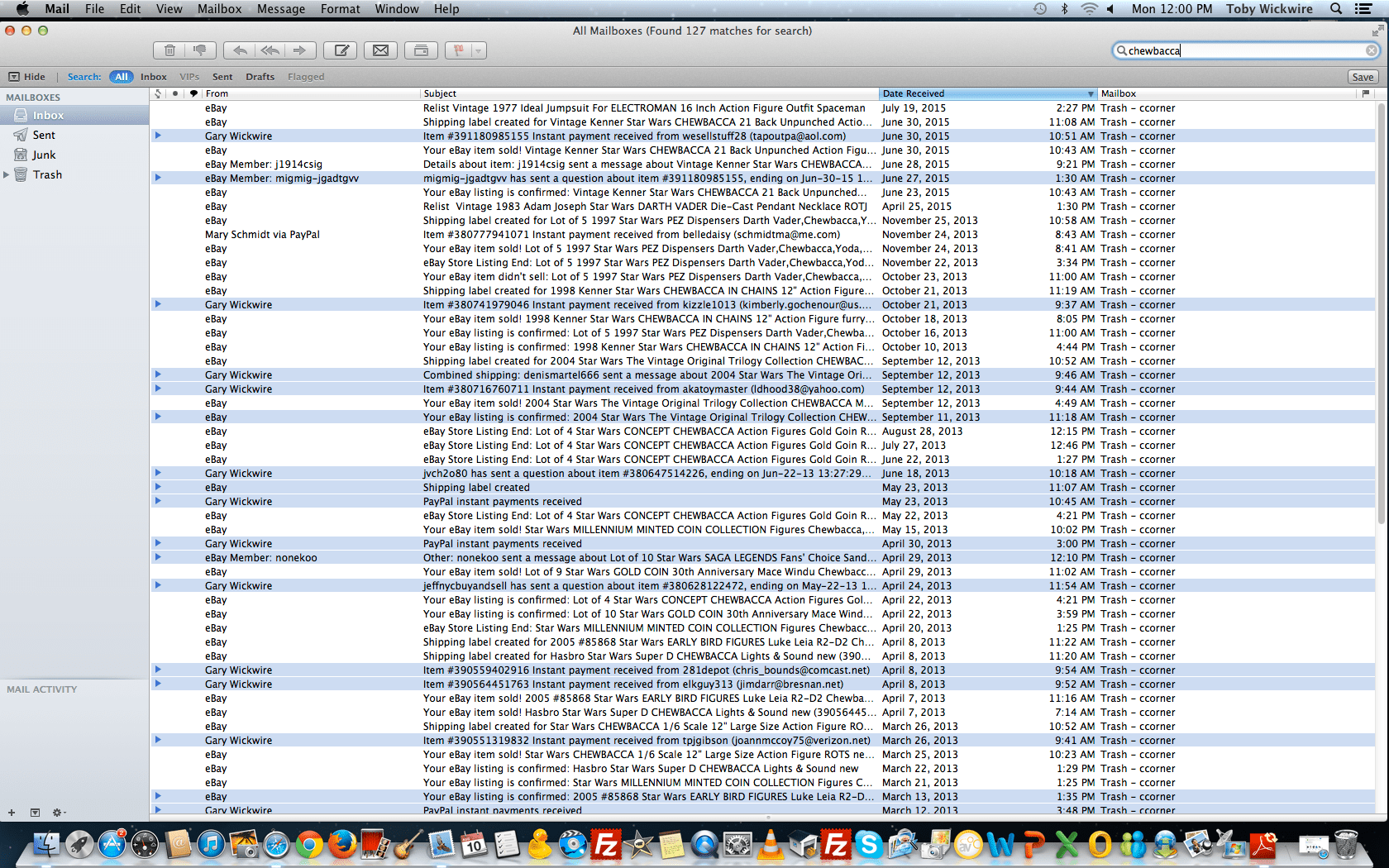Image resolution: width=1389 pixels, height=868 pixels.
Task: Open the File menu
Action: pos(94,9)
